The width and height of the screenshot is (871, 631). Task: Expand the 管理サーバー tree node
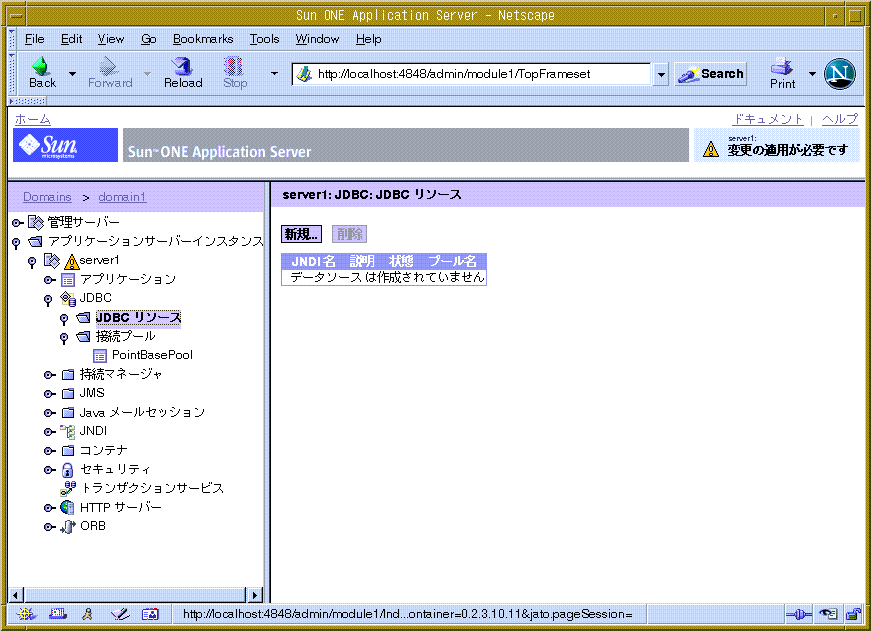(x=17, y=223)
